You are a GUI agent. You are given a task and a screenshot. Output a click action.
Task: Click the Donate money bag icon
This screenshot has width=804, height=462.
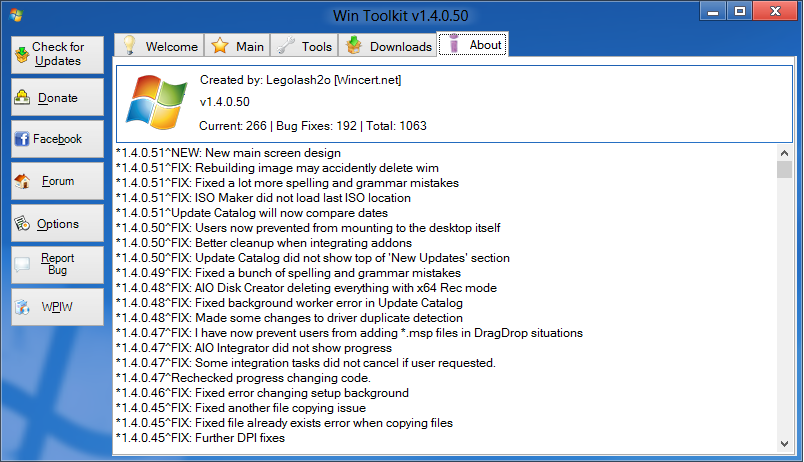click(22, 97)
